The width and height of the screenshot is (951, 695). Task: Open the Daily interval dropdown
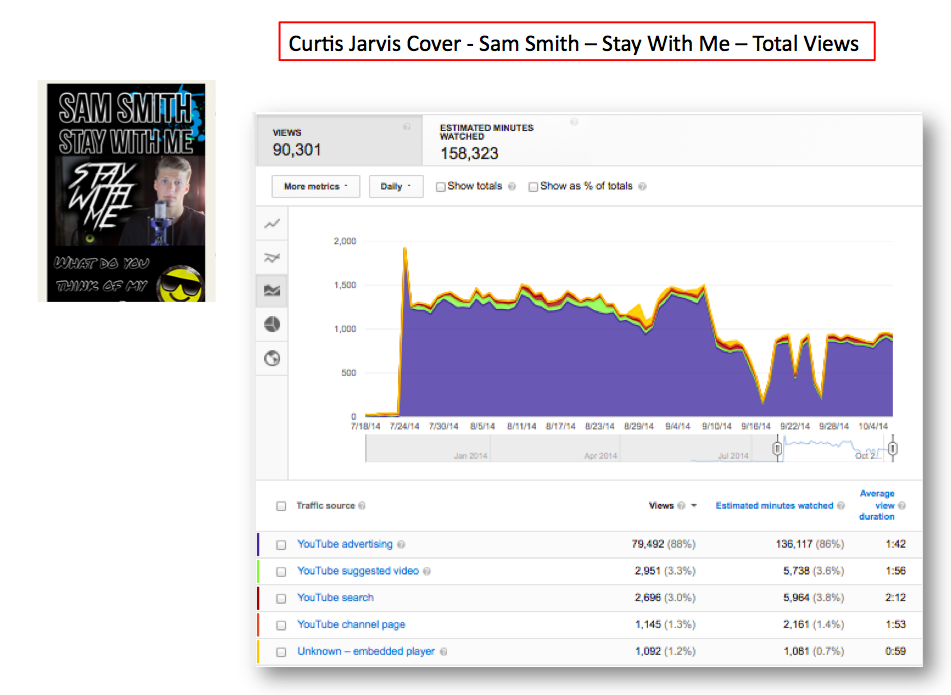395,186
